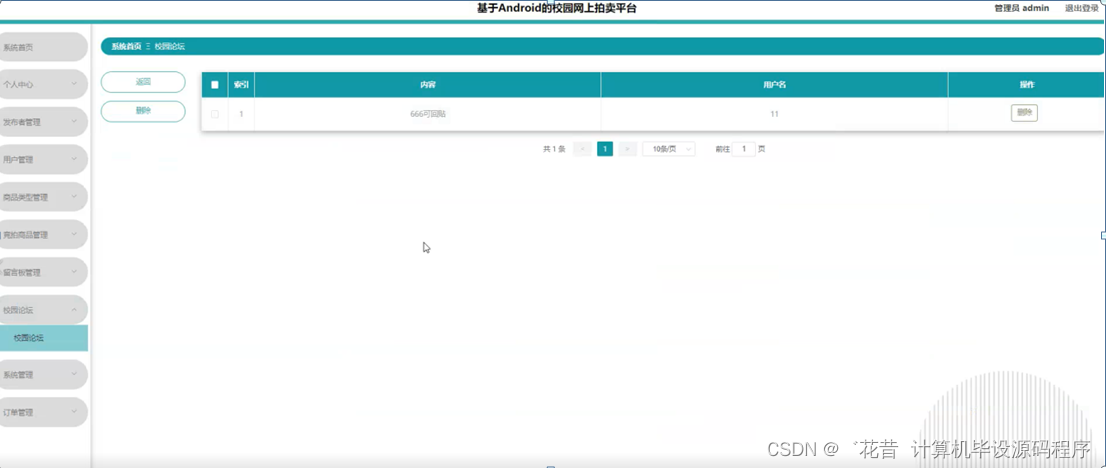1106x468 pixels.
Task: Open the 10条/页 page size dropdown
Action: click(x=669, y=149)
